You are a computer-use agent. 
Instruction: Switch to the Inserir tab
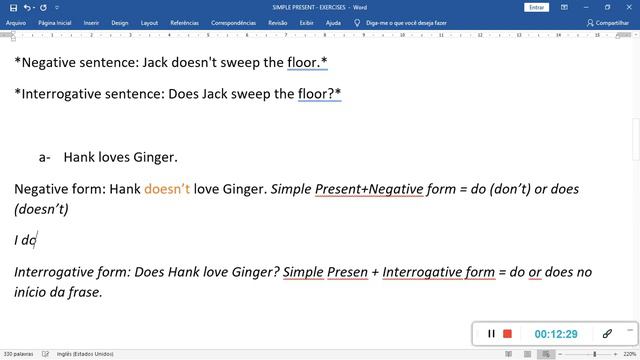(x=91, y=23)
